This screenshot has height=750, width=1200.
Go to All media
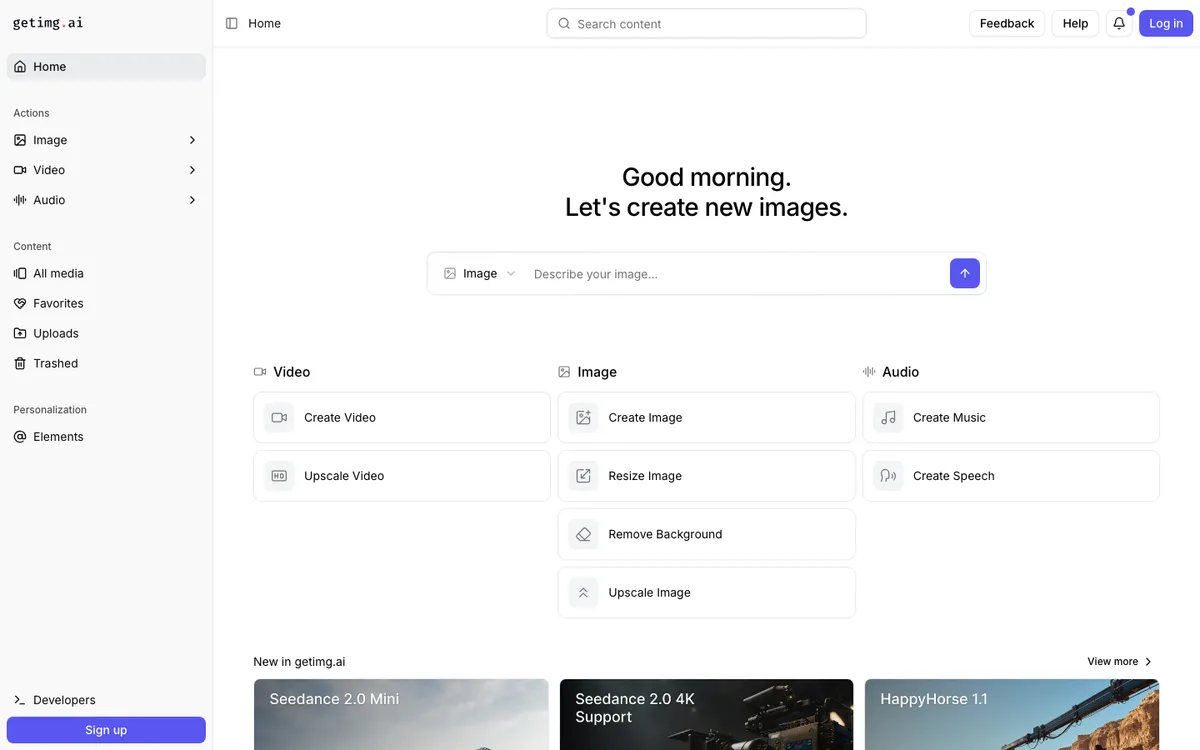[x=106, y=273]
